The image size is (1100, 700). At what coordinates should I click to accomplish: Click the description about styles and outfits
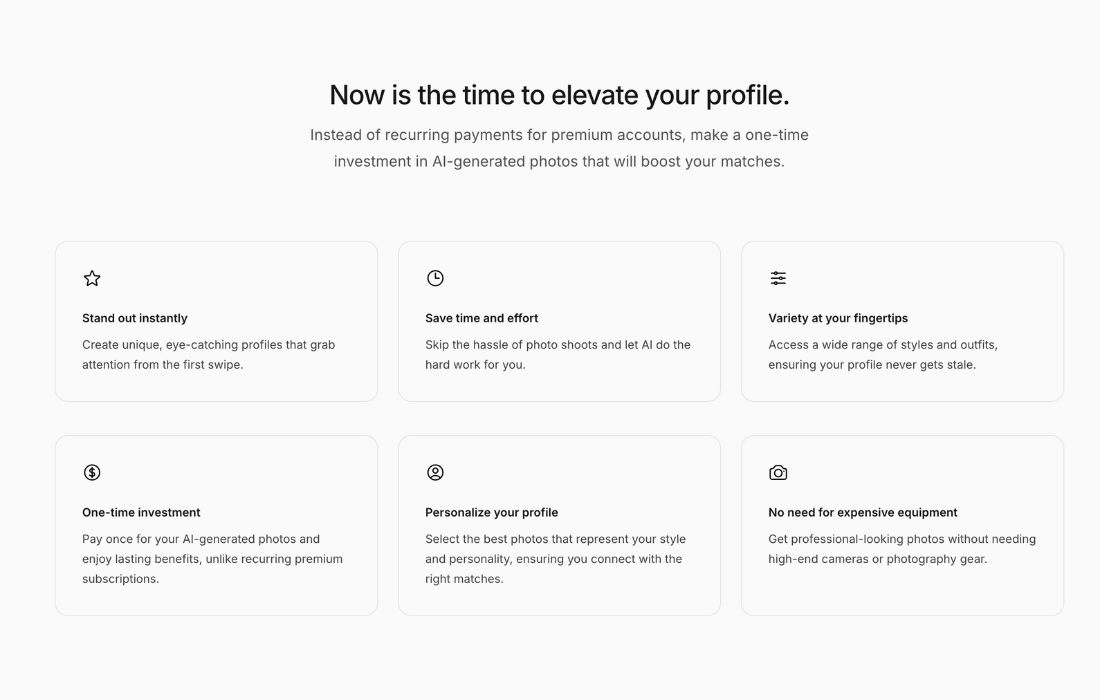pos(882,354)
